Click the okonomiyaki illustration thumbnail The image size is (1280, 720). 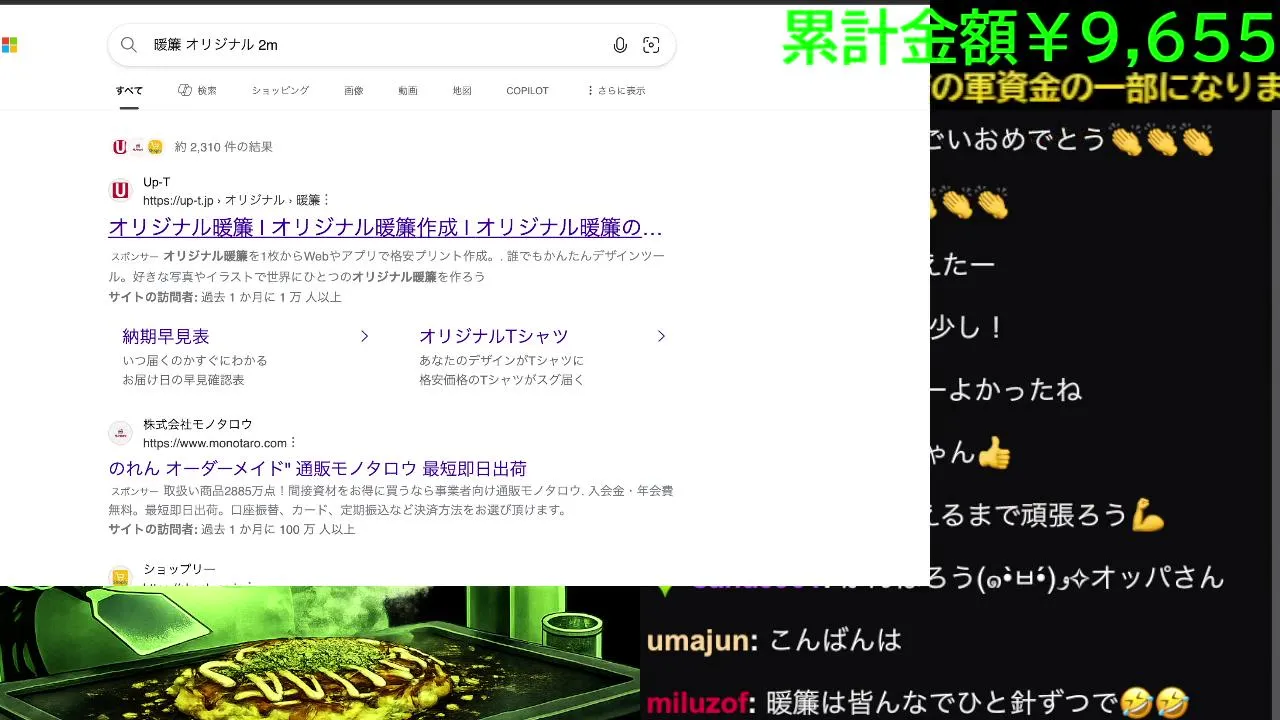click(x=320, y=653)
